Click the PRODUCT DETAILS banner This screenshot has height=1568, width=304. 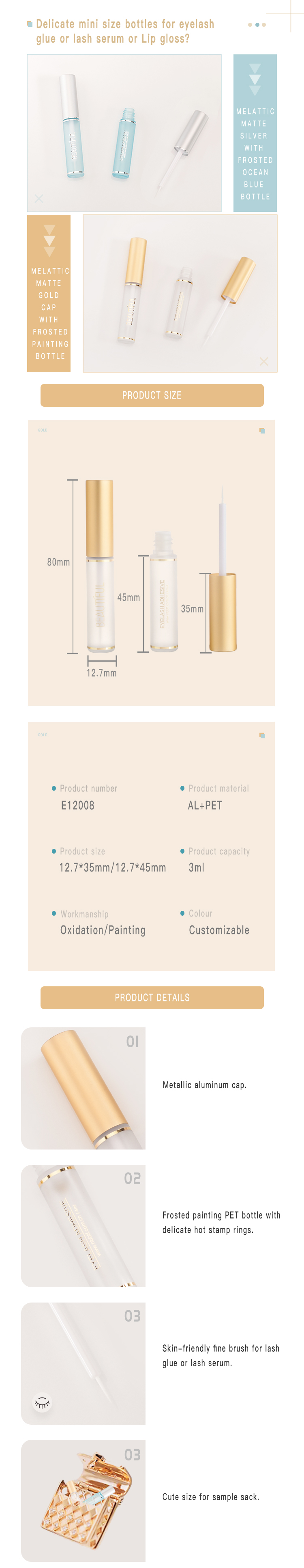pyautogui.click(x=152, y=997)
